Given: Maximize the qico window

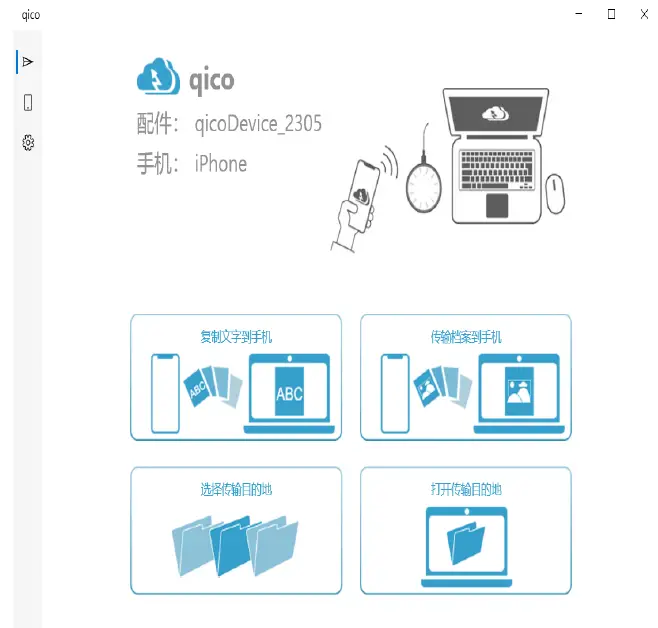Looking at the screenshot, I should click(x=611, y=14).
